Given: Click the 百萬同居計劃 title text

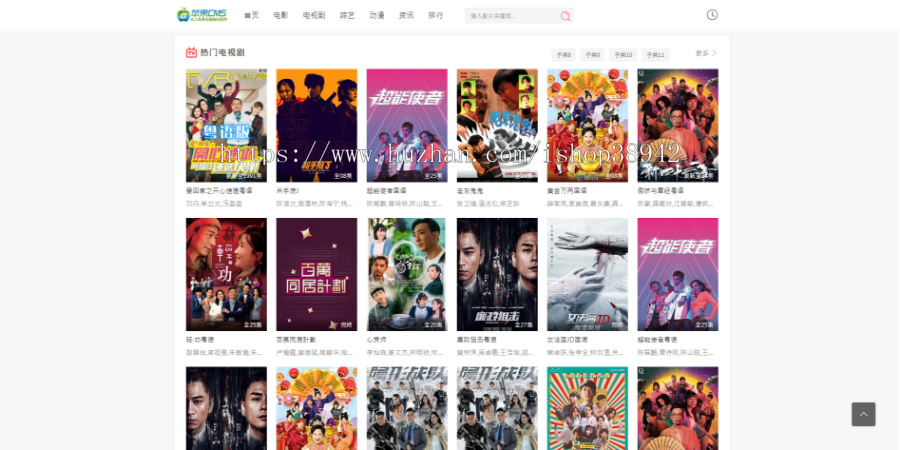Looking at the screenshot, I should coord(296,340).
